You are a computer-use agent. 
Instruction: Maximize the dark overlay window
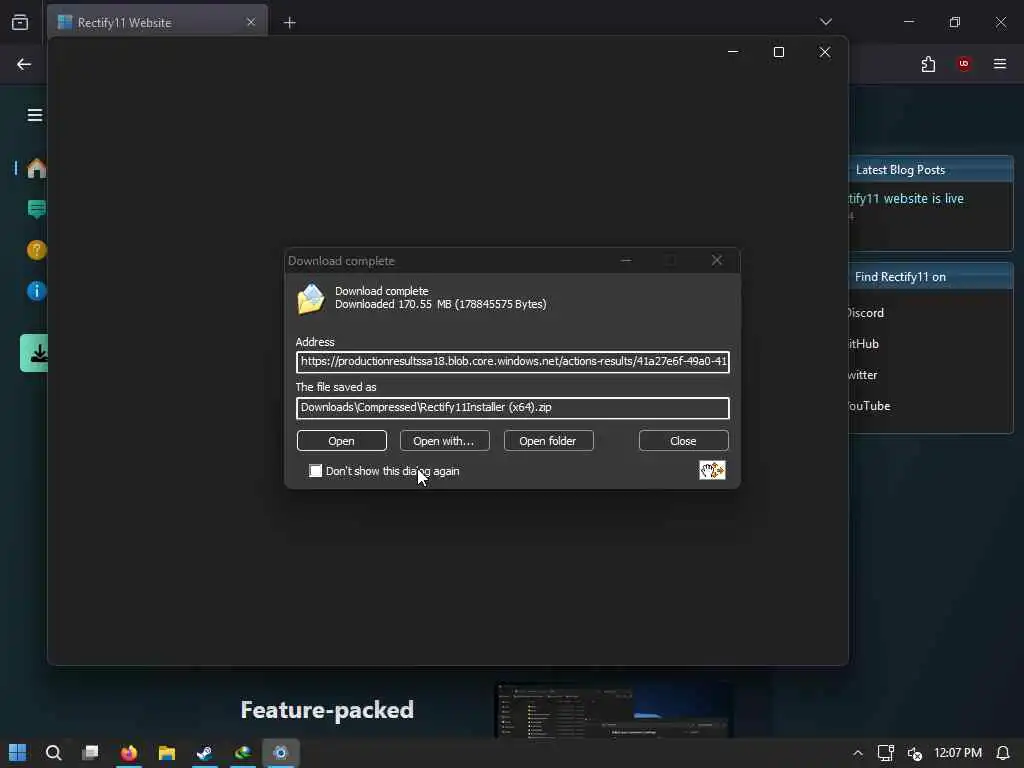pos(778,52)
